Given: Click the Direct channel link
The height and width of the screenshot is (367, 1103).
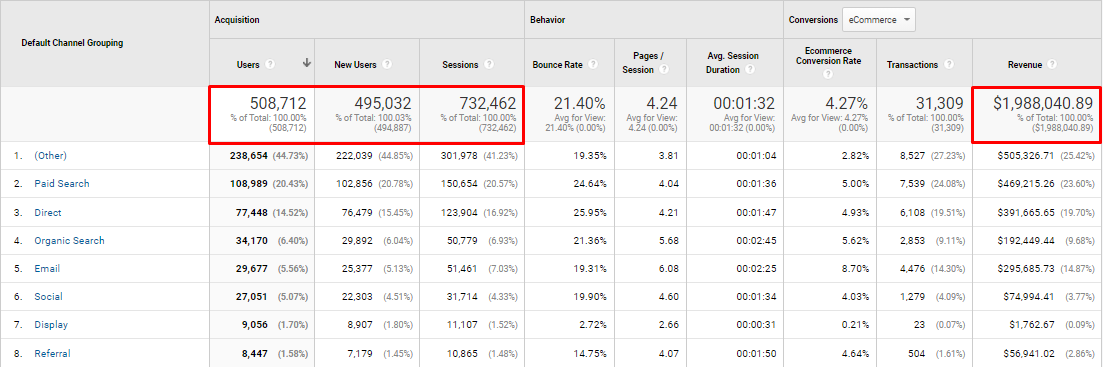Looking at the screenshot, I should (x=48, y=212).
